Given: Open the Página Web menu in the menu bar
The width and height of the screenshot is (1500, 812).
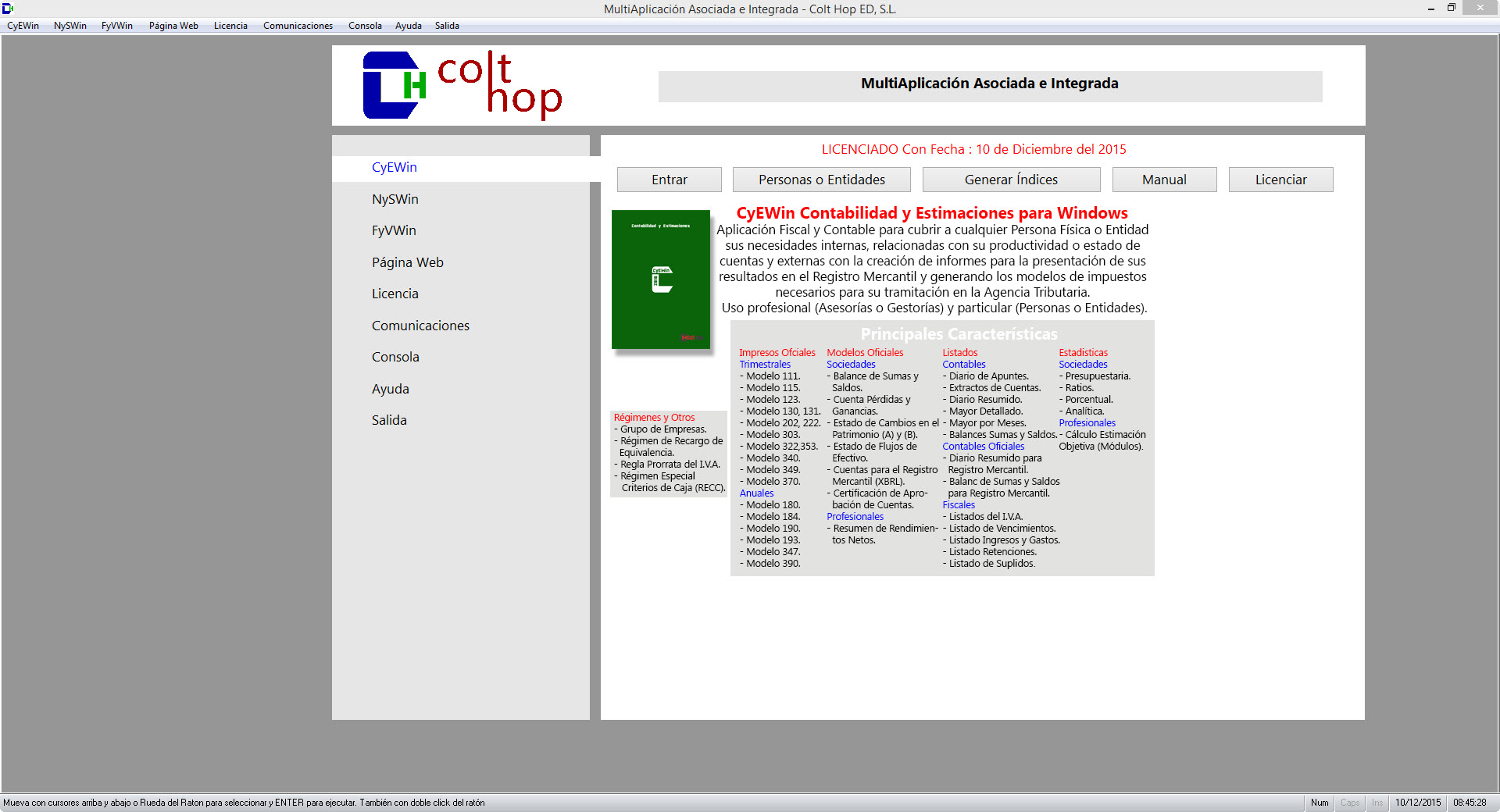Looking at the screenshot, I should point(173,26).
